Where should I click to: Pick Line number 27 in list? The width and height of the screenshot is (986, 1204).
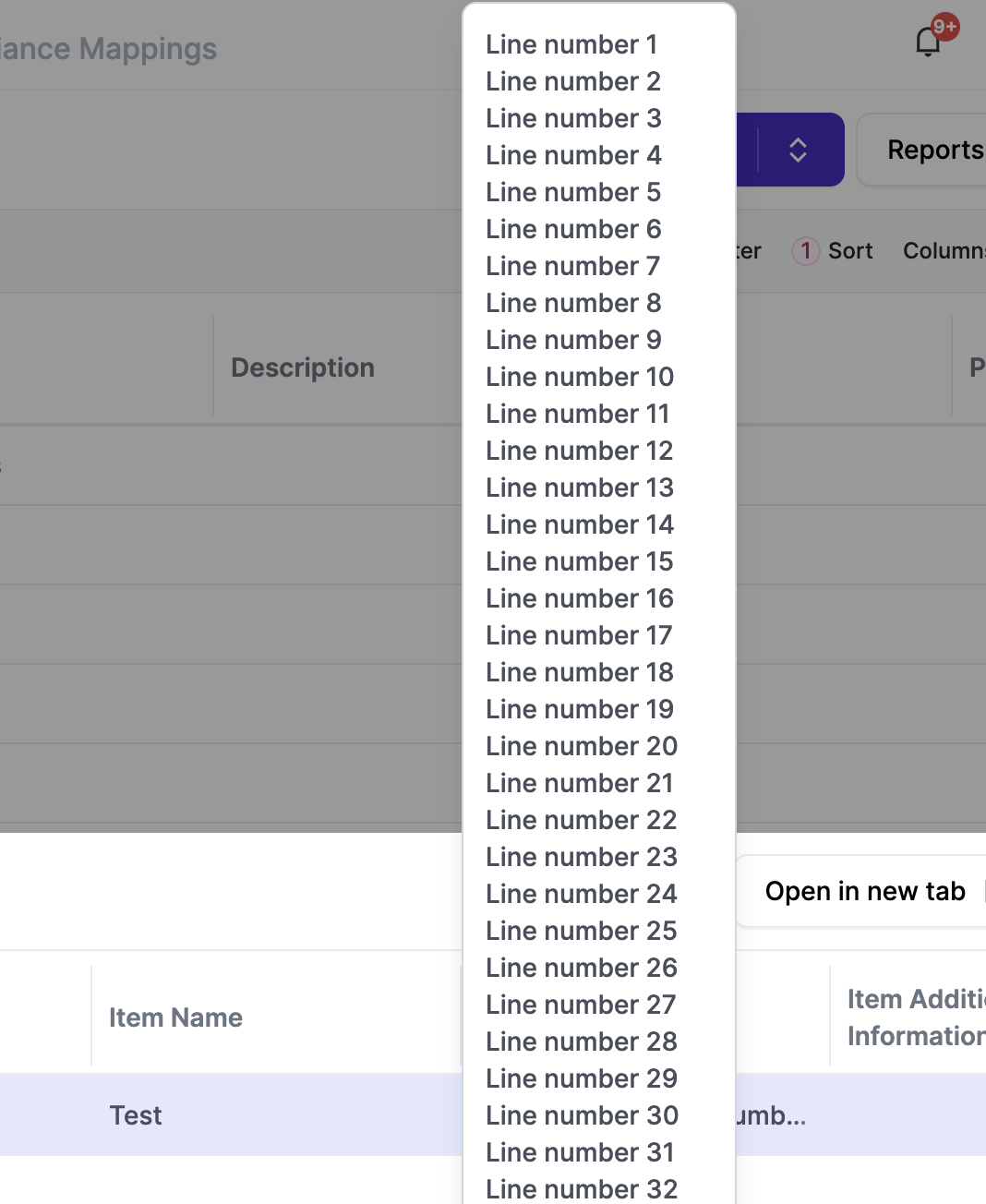coord(581,1005)
